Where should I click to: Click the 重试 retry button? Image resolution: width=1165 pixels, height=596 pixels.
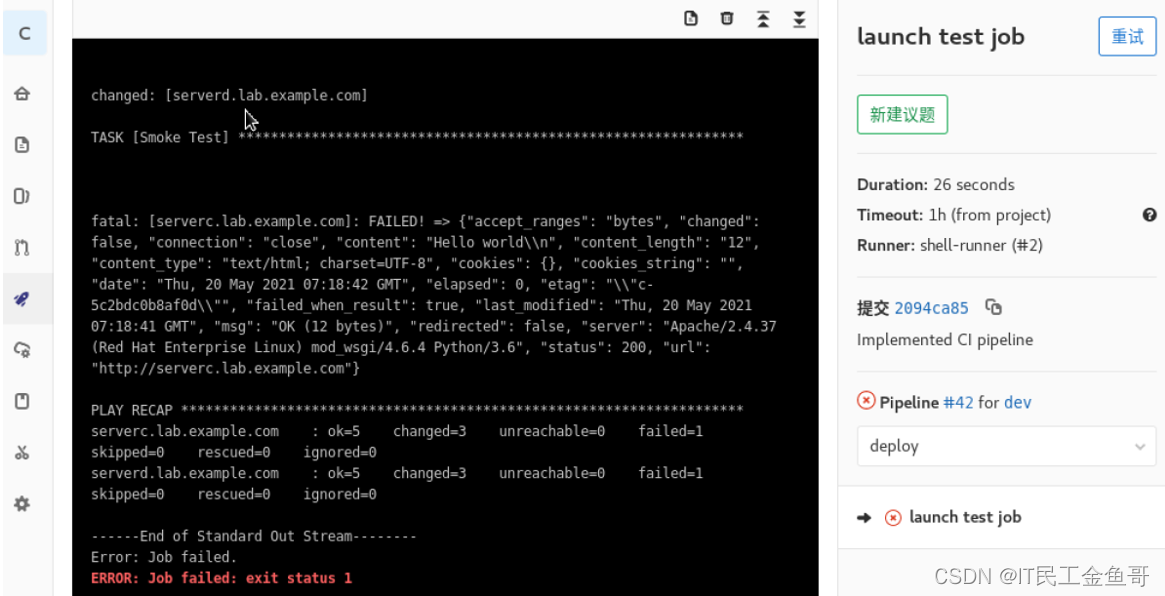coord(1127,36)
